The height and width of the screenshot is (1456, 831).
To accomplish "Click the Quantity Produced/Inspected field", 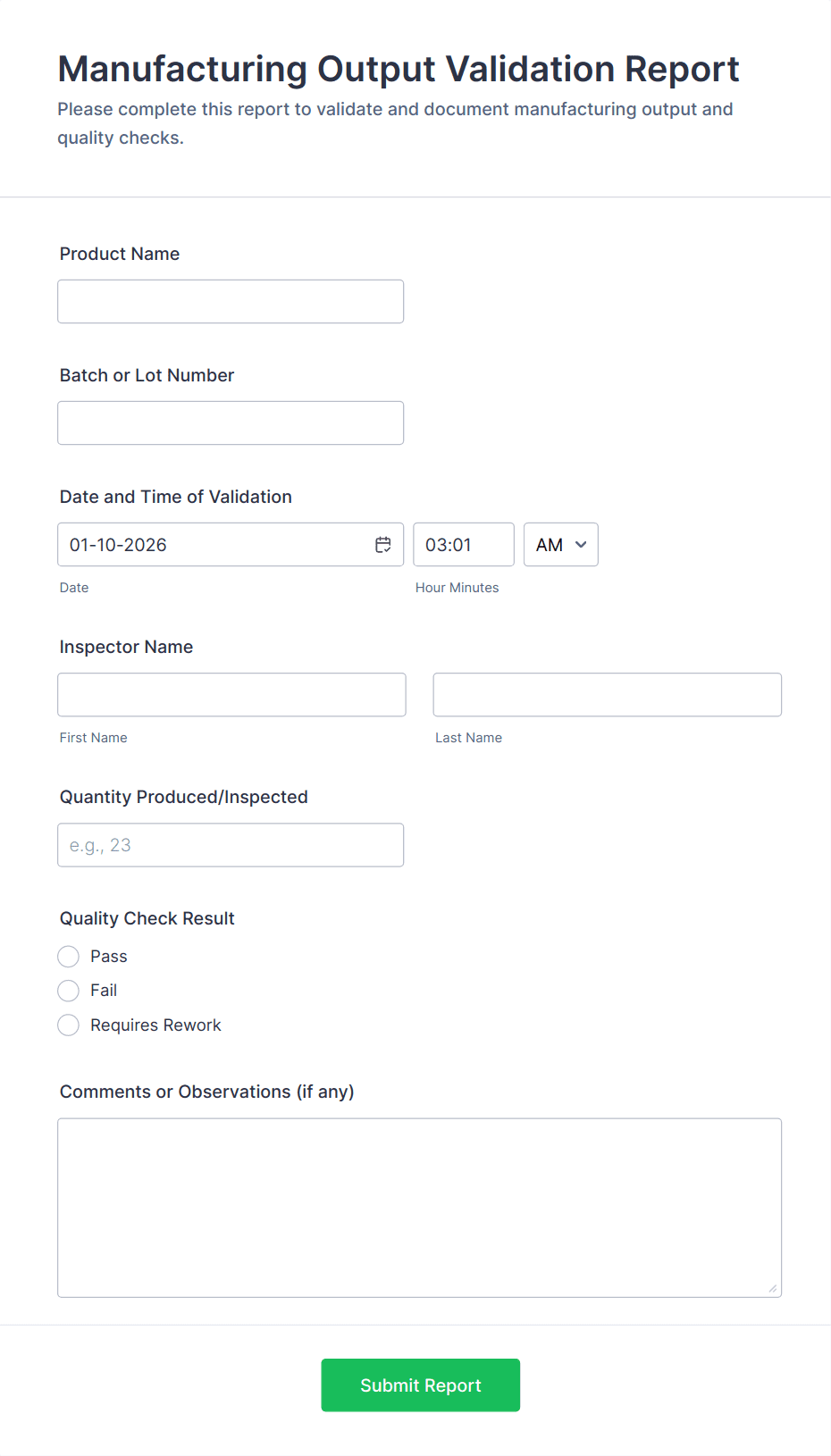I will click(x=230, y=844).
